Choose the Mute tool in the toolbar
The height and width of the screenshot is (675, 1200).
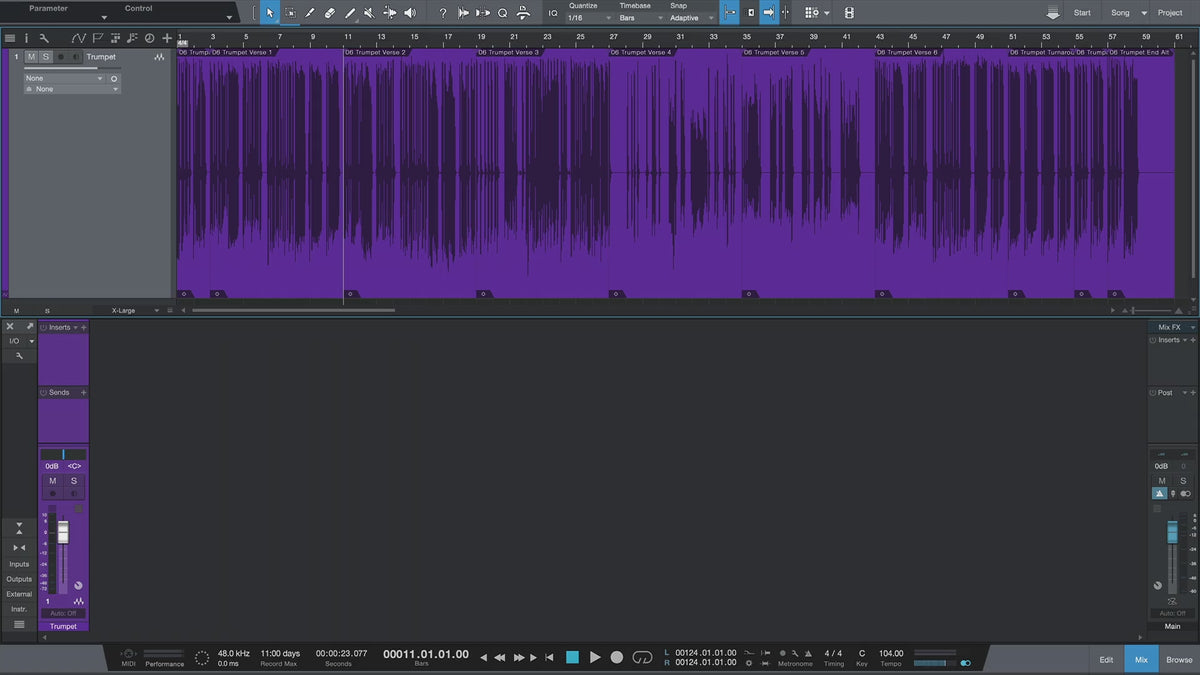369,13
